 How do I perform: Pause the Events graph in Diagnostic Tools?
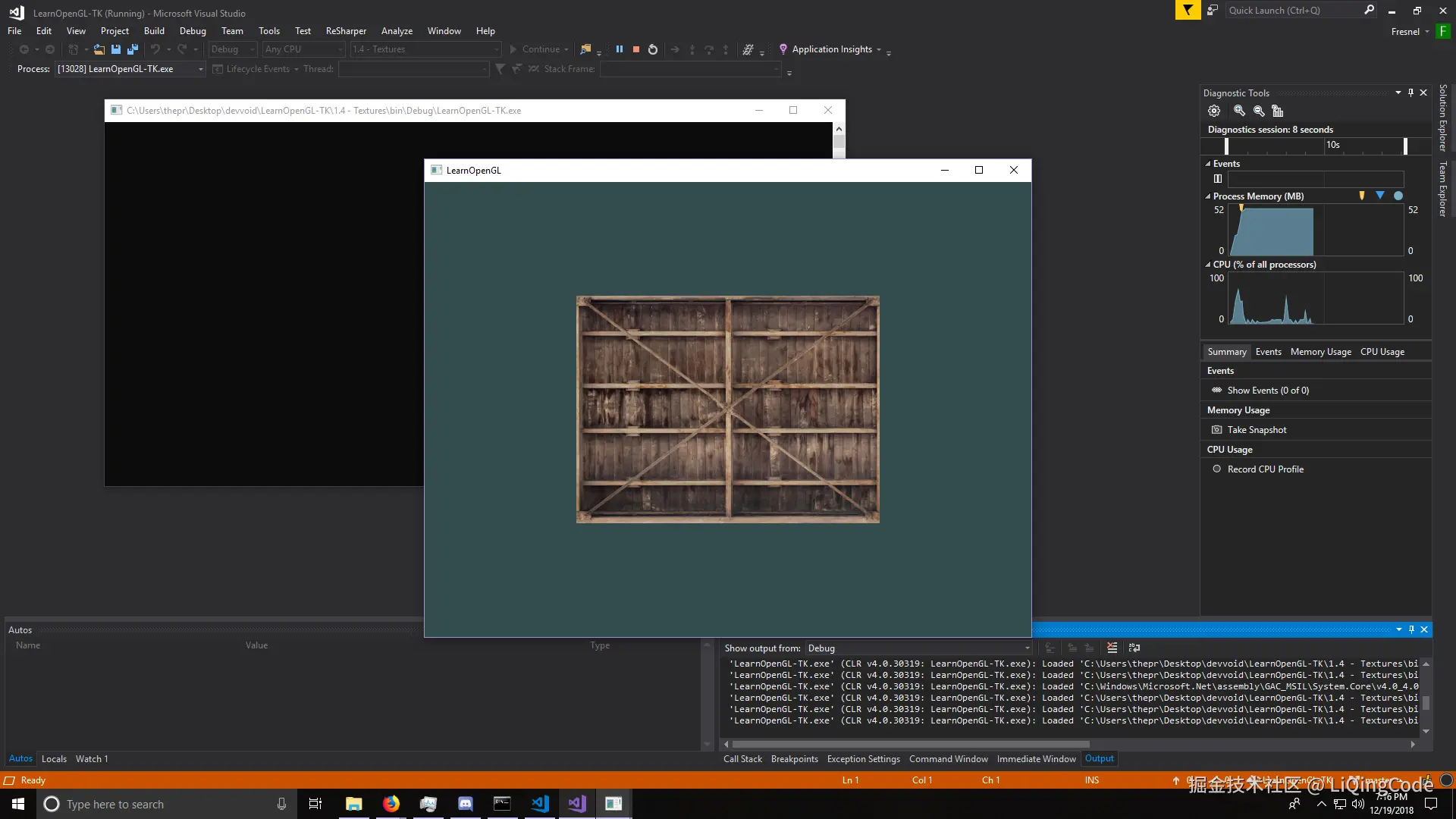[x=1218, y=179]
